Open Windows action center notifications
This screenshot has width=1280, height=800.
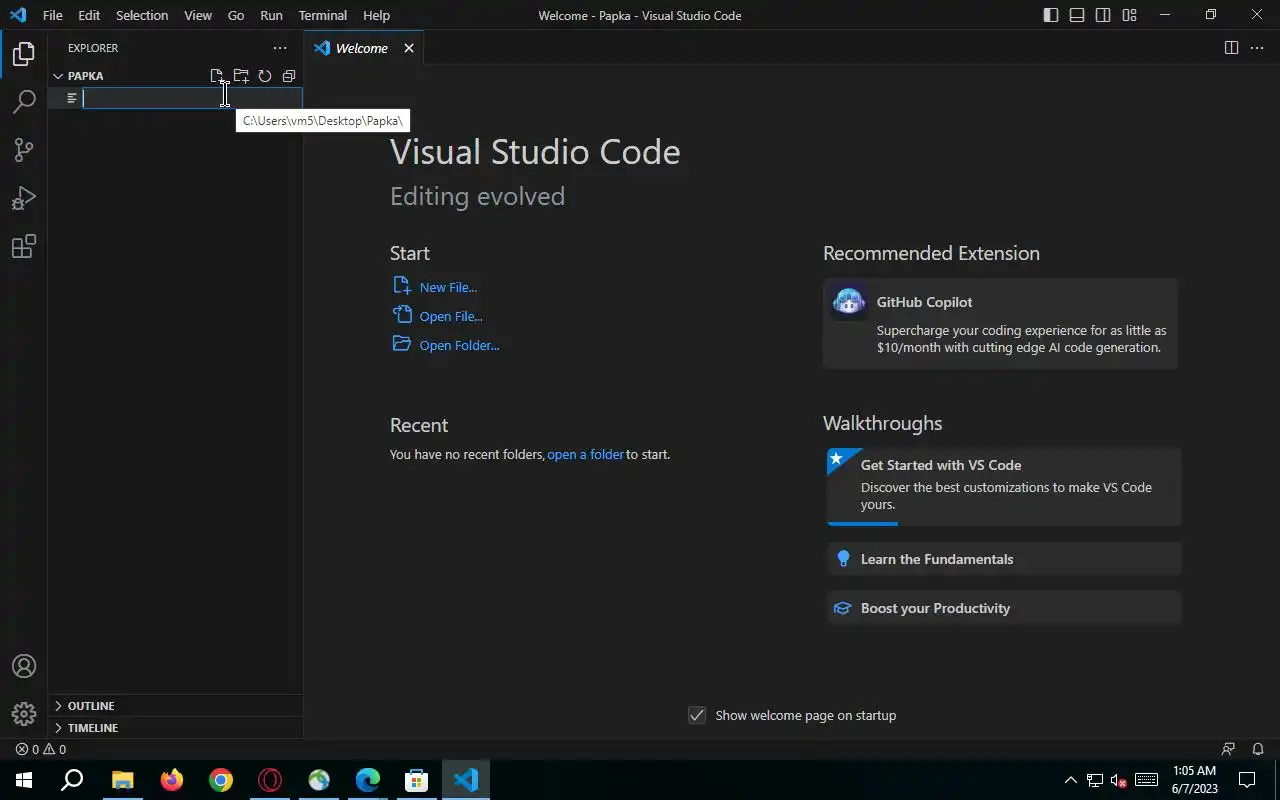point(1247,780)
